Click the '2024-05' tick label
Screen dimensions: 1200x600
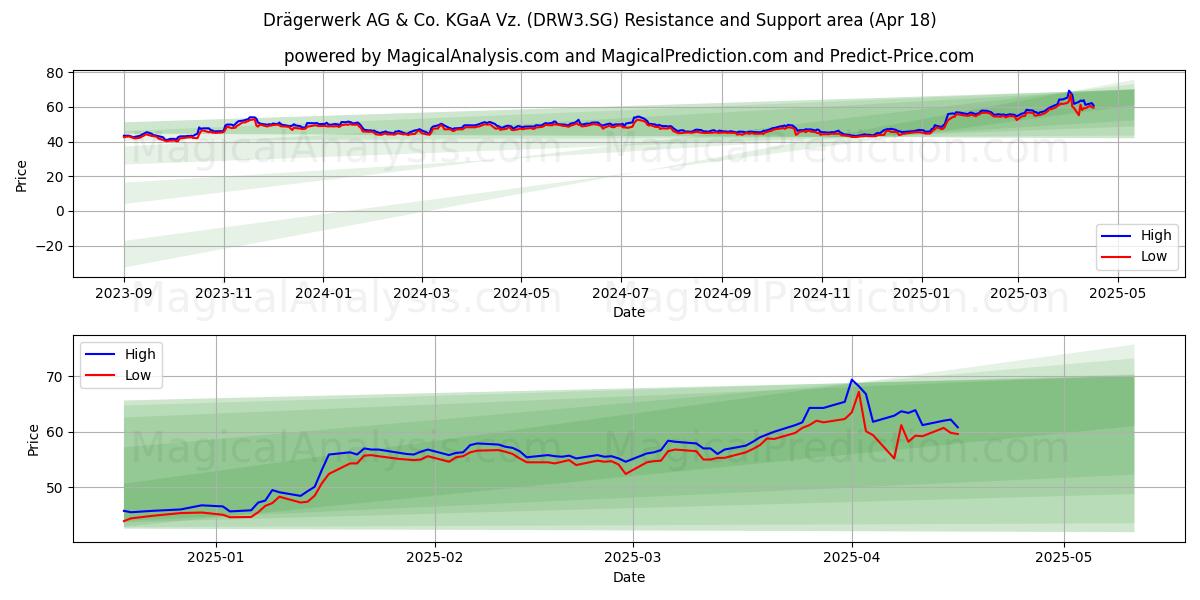519,294
